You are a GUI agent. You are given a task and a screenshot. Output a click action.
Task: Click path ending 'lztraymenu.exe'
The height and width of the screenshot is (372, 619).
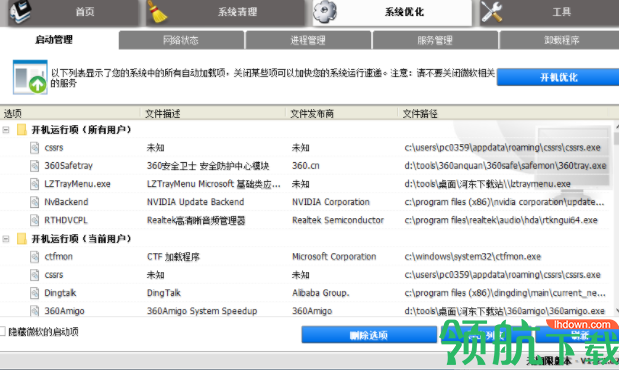(488, 184)
